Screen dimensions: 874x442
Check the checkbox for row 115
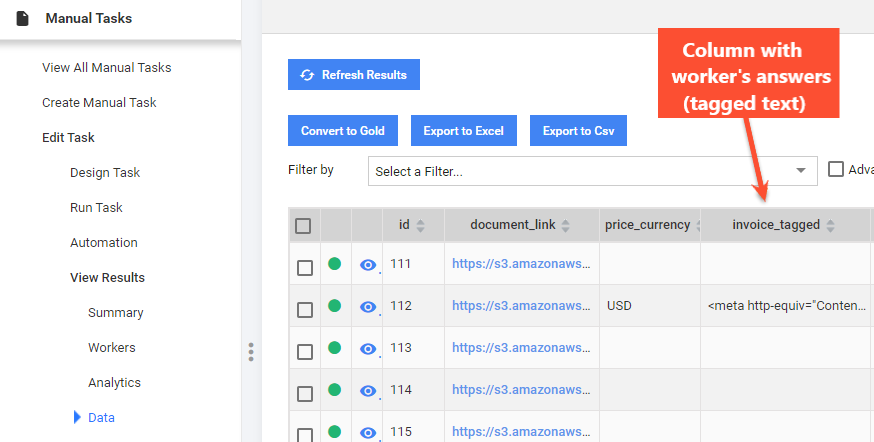click(x=305, y=435)
